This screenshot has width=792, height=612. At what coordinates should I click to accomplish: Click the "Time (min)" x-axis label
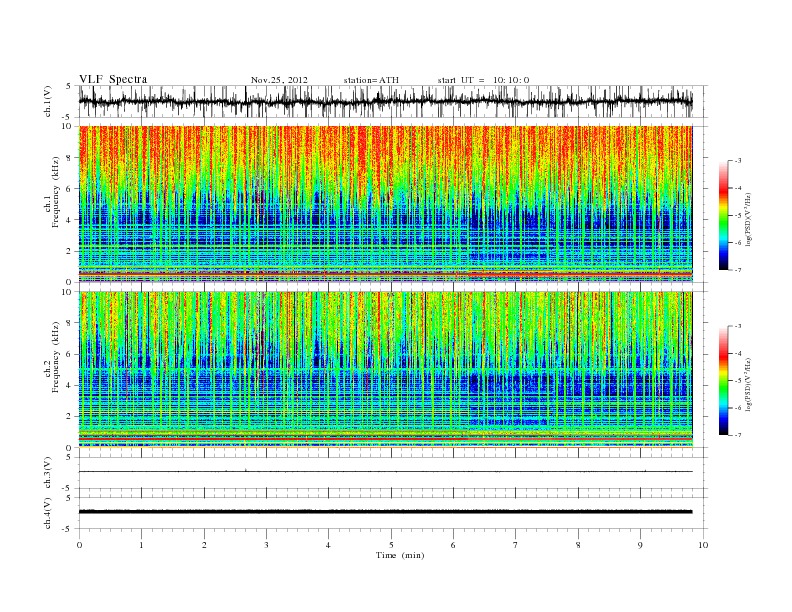click(400, 555)
